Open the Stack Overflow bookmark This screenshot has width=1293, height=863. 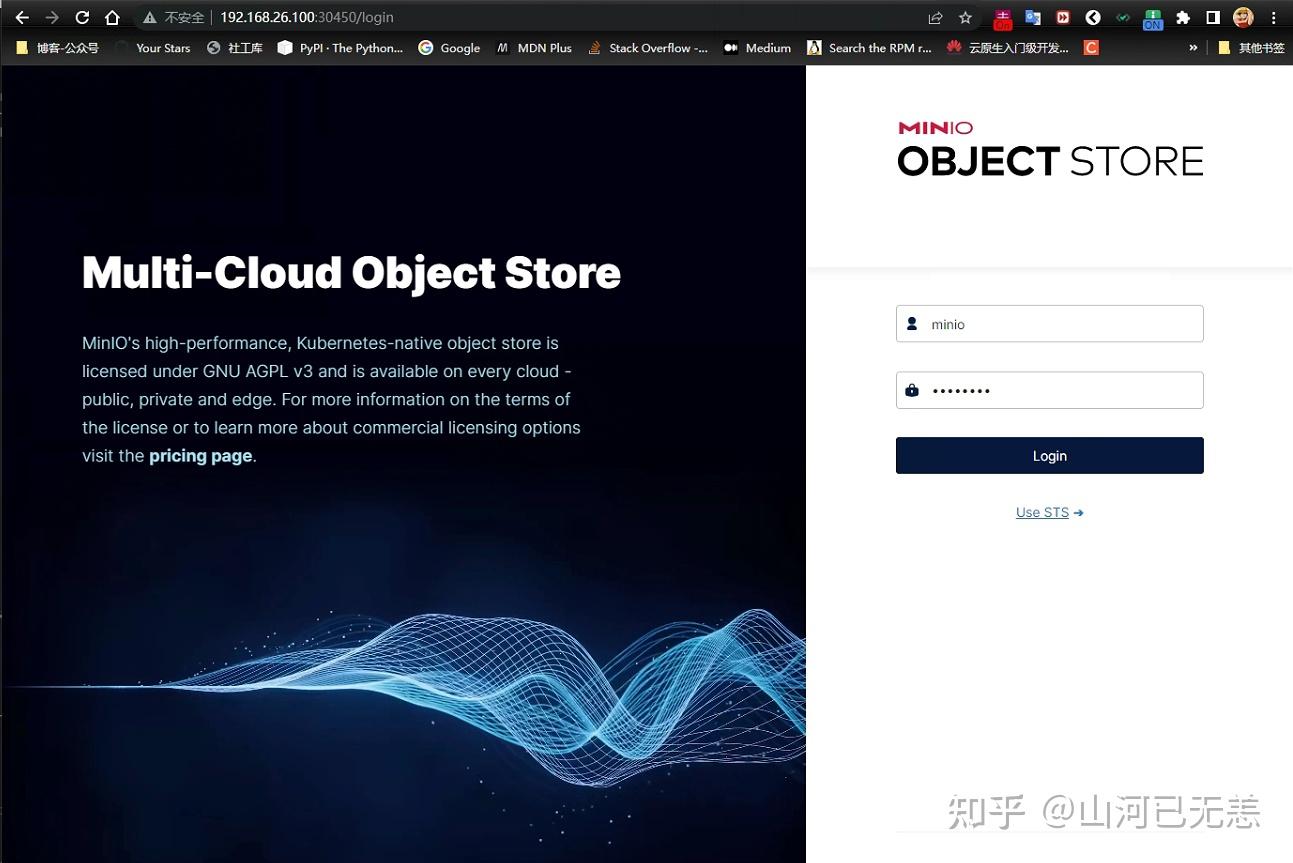pyautogui.click(x=648, y=48)
